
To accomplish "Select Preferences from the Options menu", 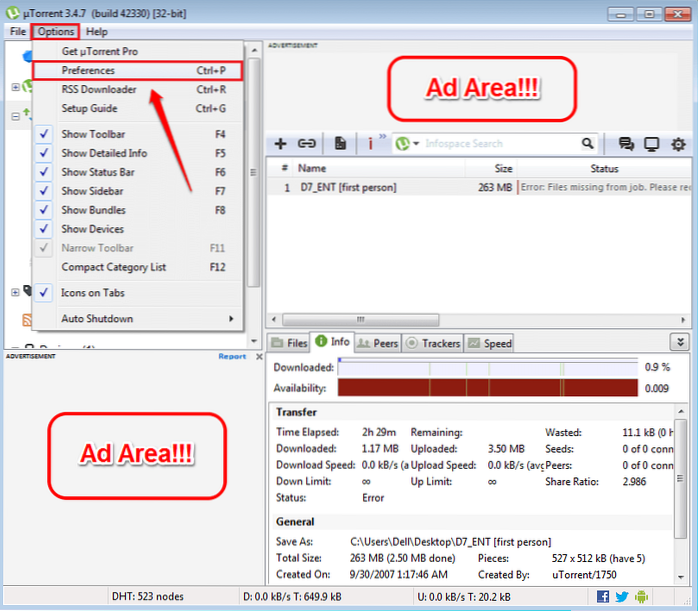I will coord(88,71).
